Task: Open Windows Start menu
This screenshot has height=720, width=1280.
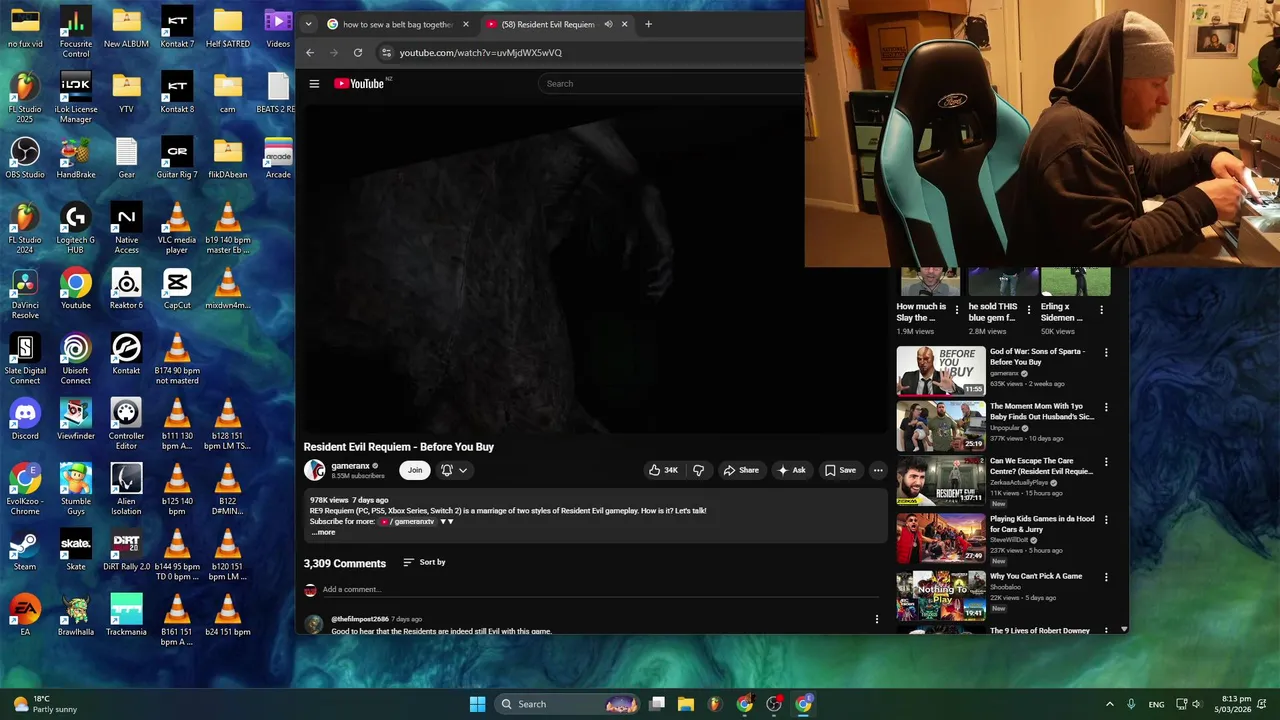Action: click(x=477, y=704)
